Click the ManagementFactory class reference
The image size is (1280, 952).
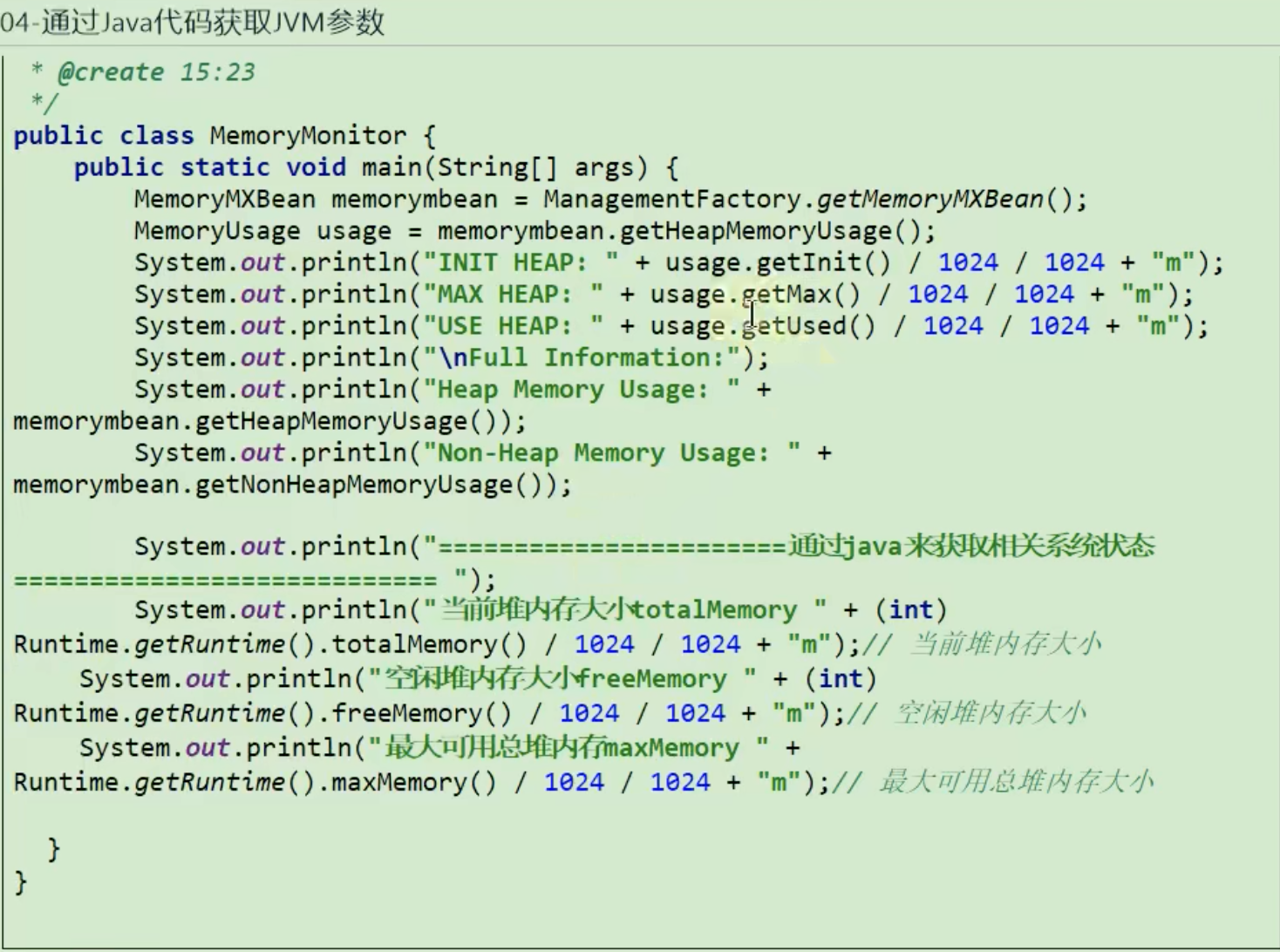[671, 199]
